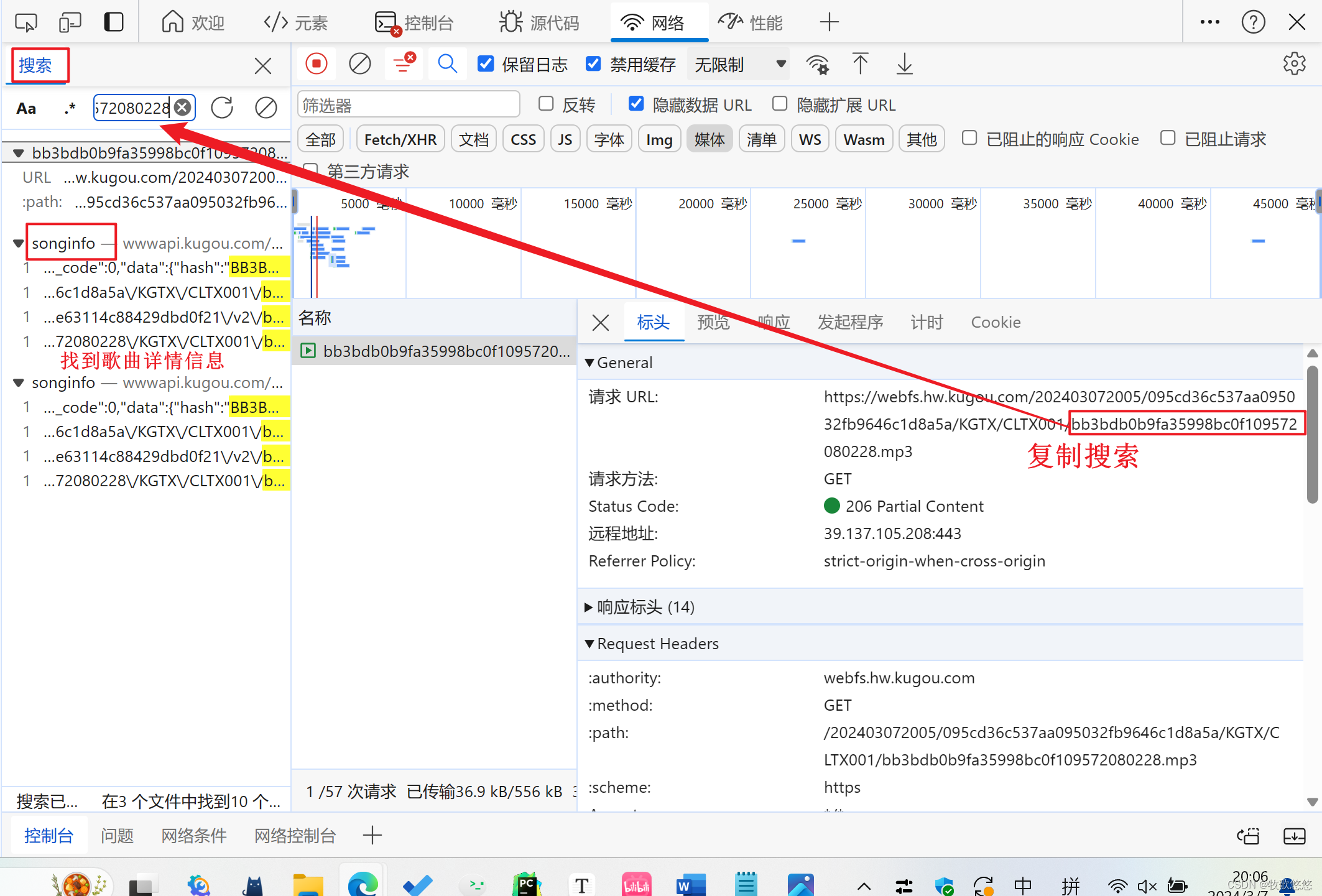Viewport: 1322px width, 896px height.
Task: Open the Issues (问题) drawer tab
Action: click(x=117, y=836)
